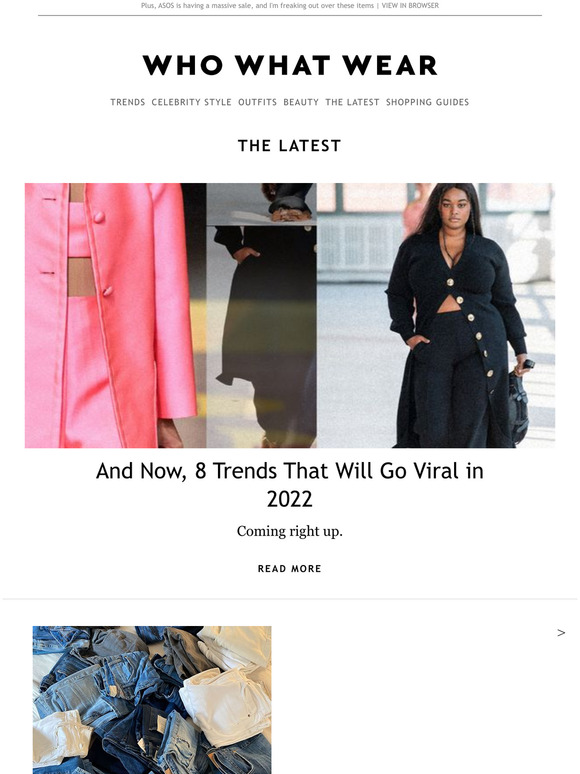This screenshot has width=580, height=774.
Task: Open the Beauty navigation link
Action: pyautogui.click(x=301, y=102)
